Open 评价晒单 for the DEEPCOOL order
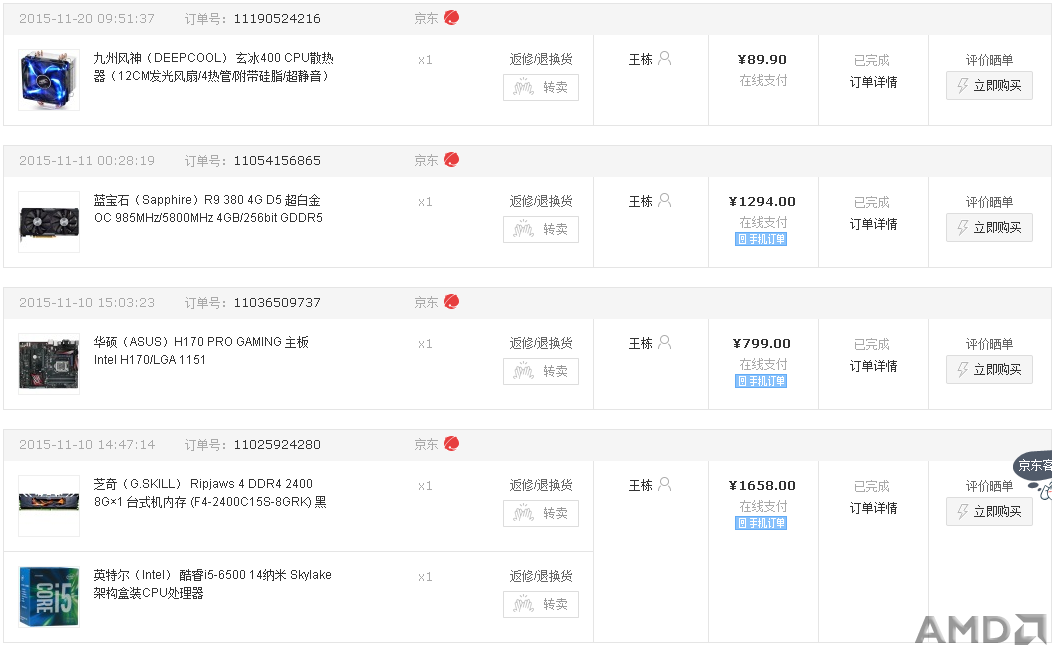1052x650 pixels. (x=989, y=60)
